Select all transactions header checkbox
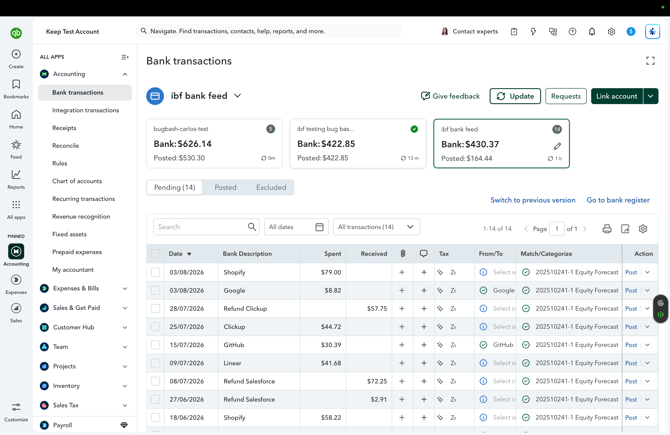 pyautogui.click(x=156, y=254)
